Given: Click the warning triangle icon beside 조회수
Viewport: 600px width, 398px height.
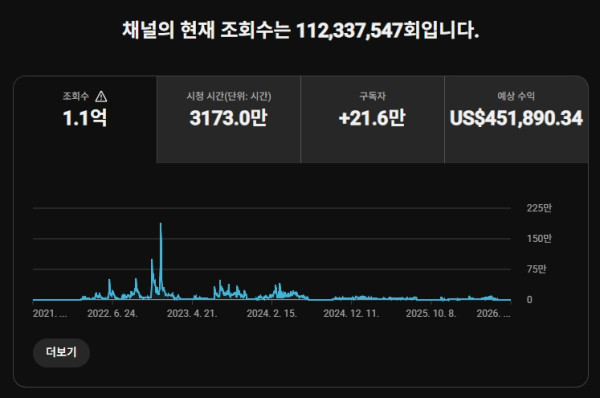Looking at the screenshot, I should coord(101,96).
